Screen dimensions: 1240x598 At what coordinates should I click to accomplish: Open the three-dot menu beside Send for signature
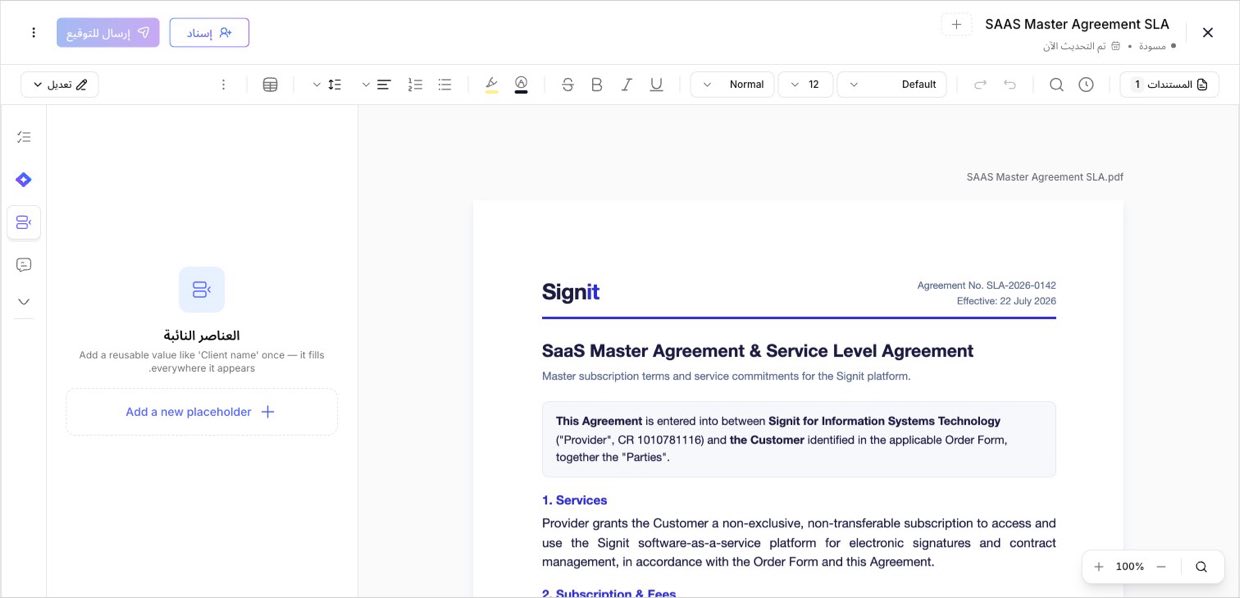[x=33, y=33]
